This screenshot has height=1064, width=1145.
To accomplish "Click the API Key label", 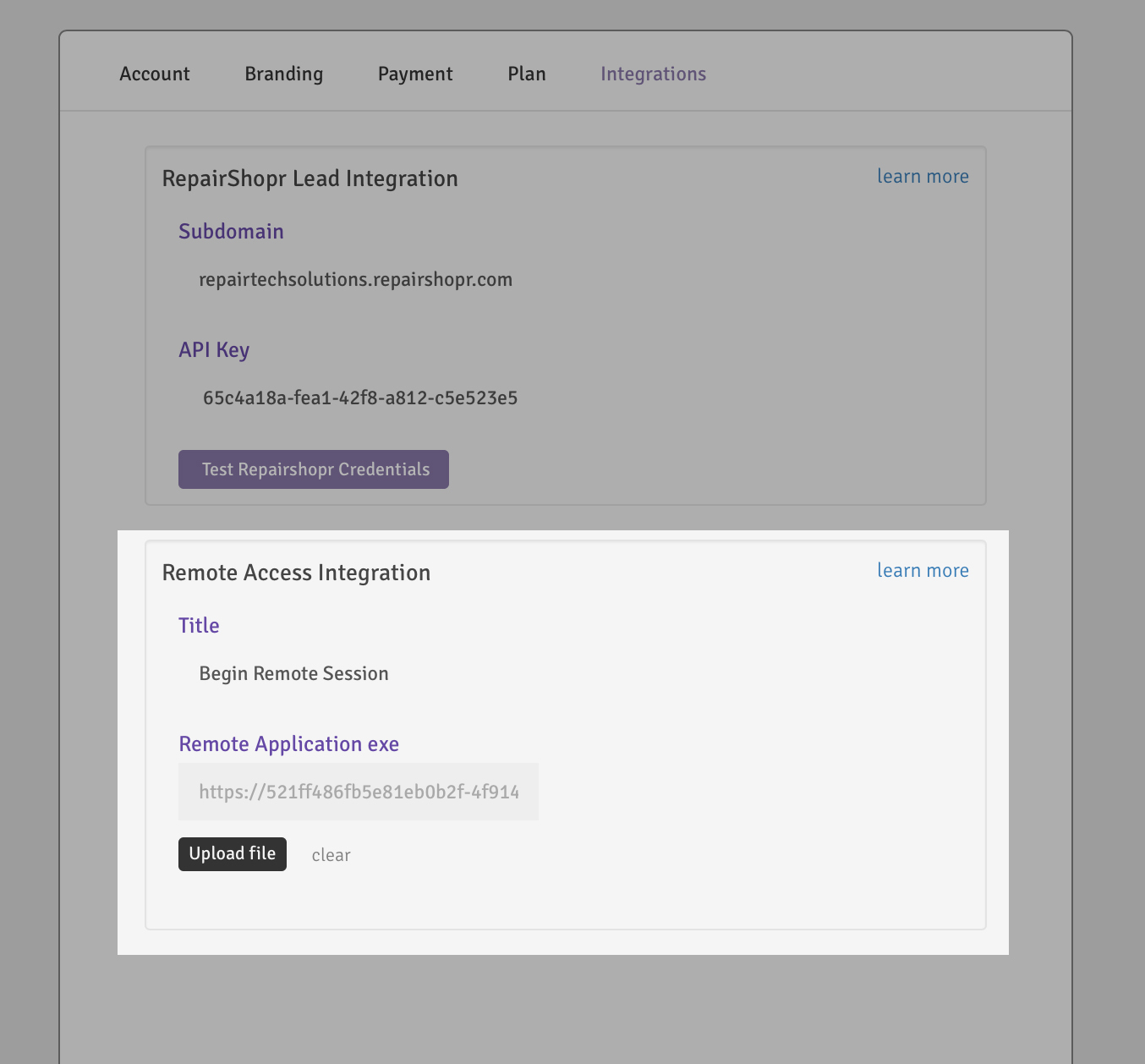I will coord(214,350).
